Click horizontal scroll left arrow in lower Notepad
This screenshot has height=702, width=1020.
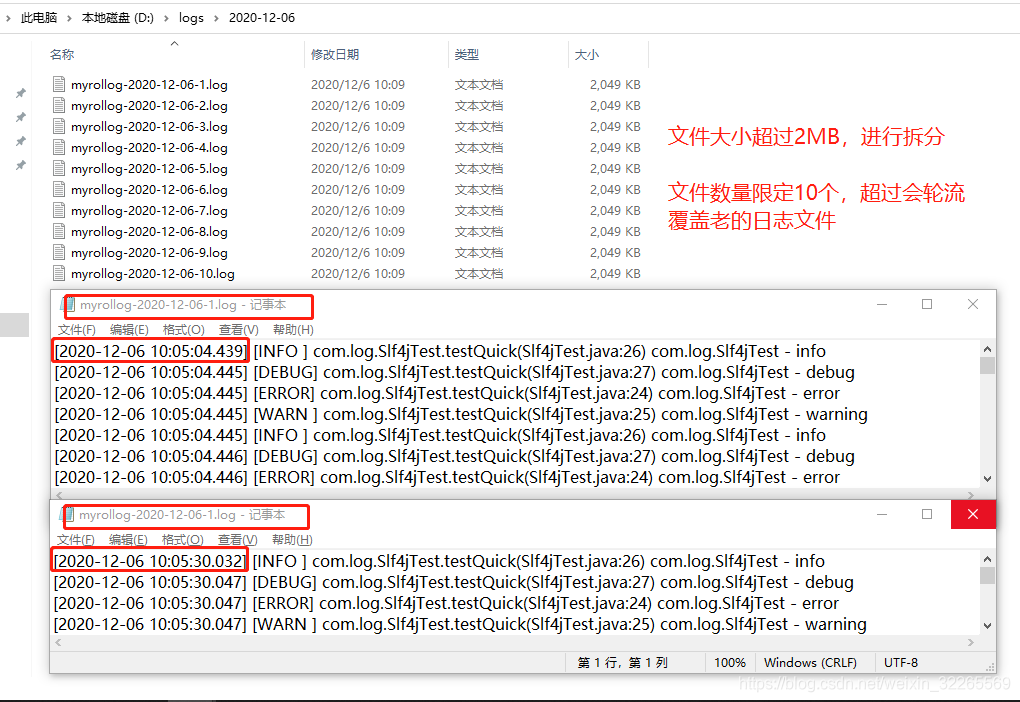(59, 642)
